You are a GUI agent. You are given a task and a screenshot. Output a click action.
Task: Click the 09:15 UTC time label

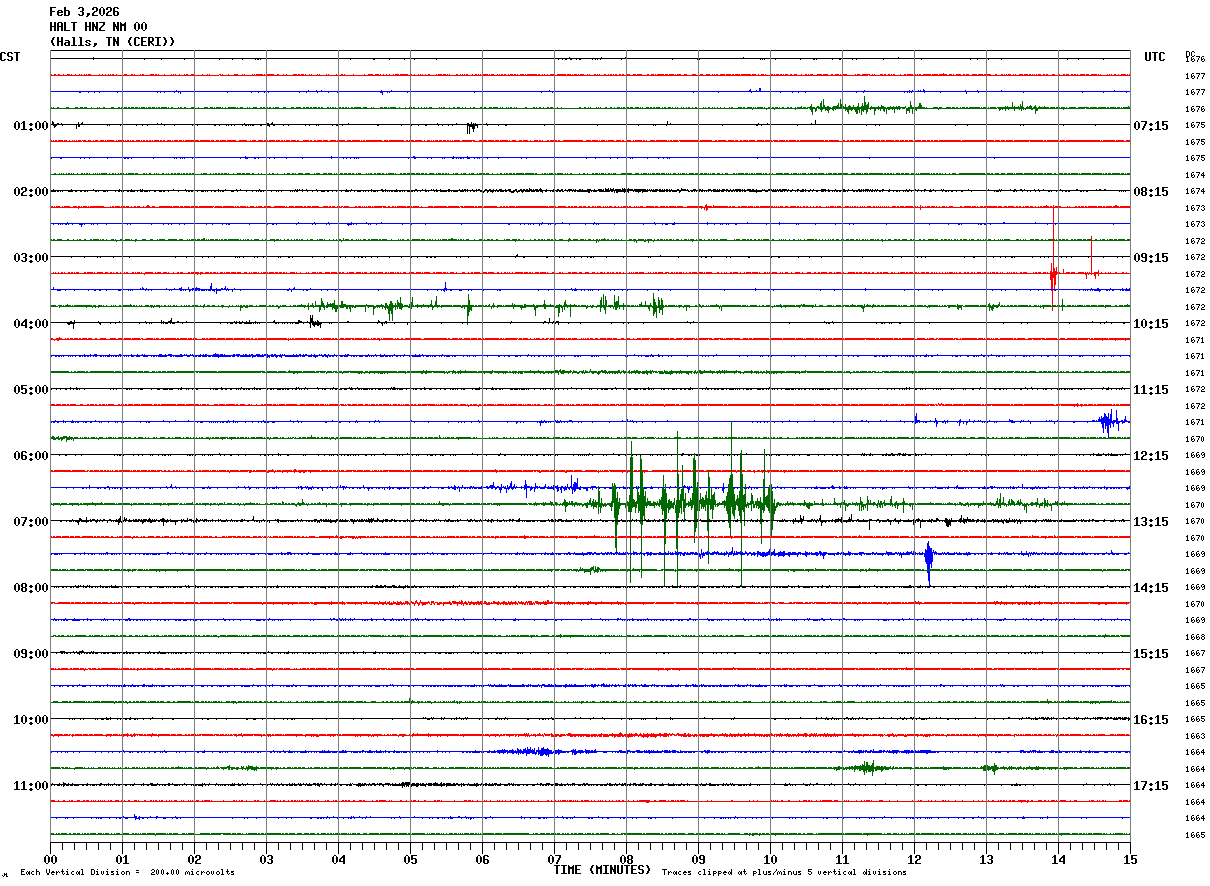click(1150, 258)
